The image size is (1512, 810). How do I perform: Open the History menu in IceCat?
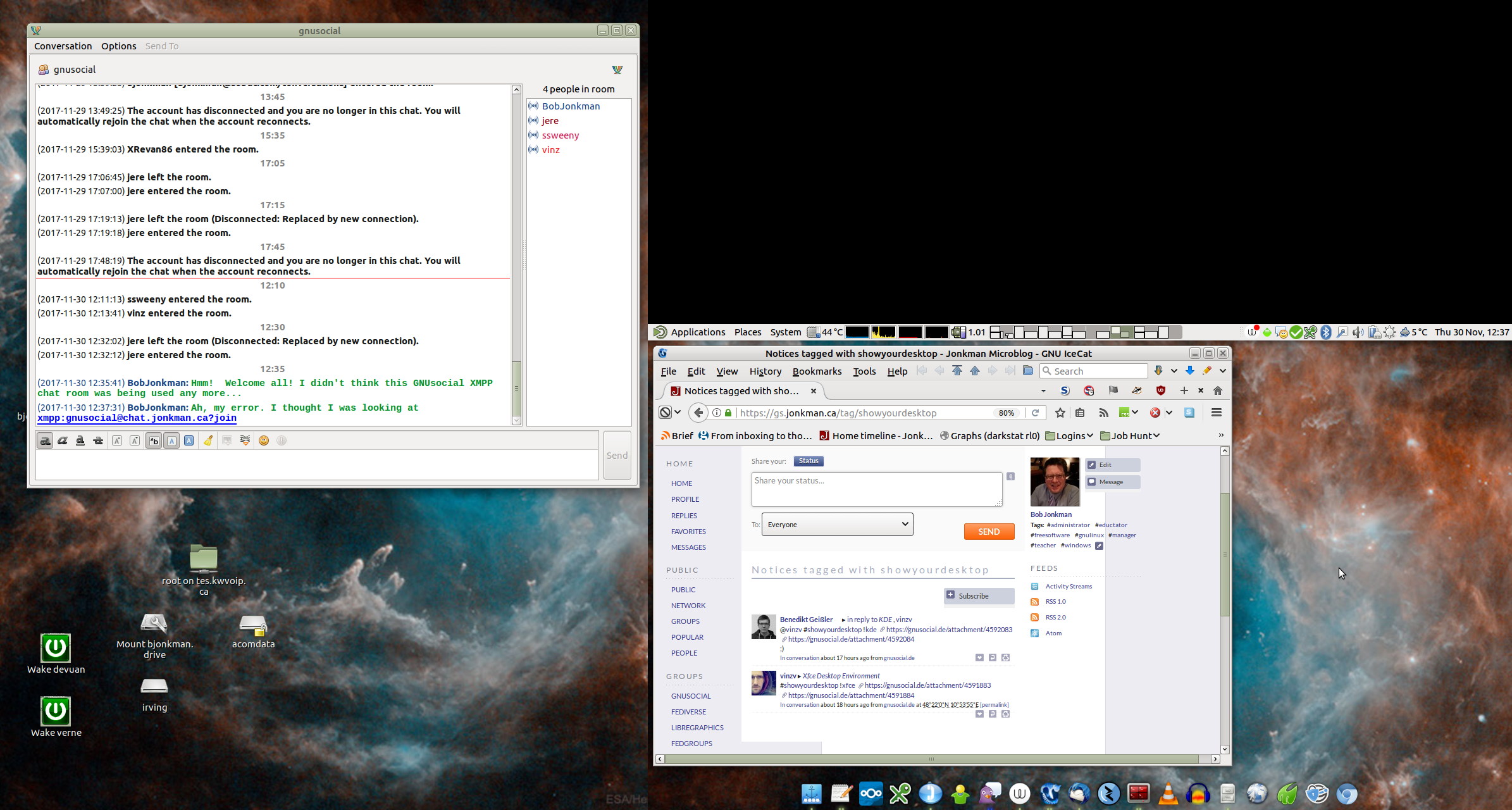point(765,371)
